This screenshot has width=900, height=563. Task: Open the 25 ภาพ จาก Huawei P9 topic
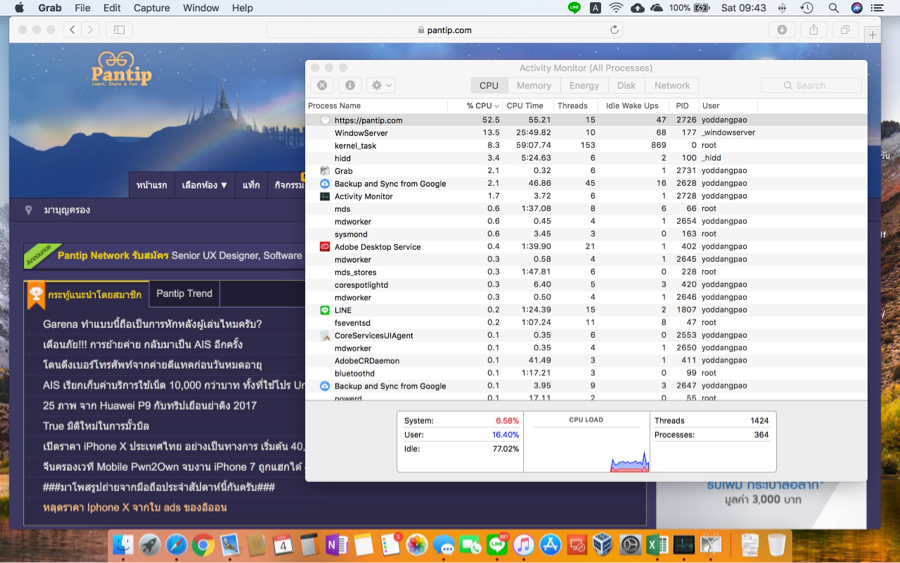pyautogui.click(x=149, y=406)
